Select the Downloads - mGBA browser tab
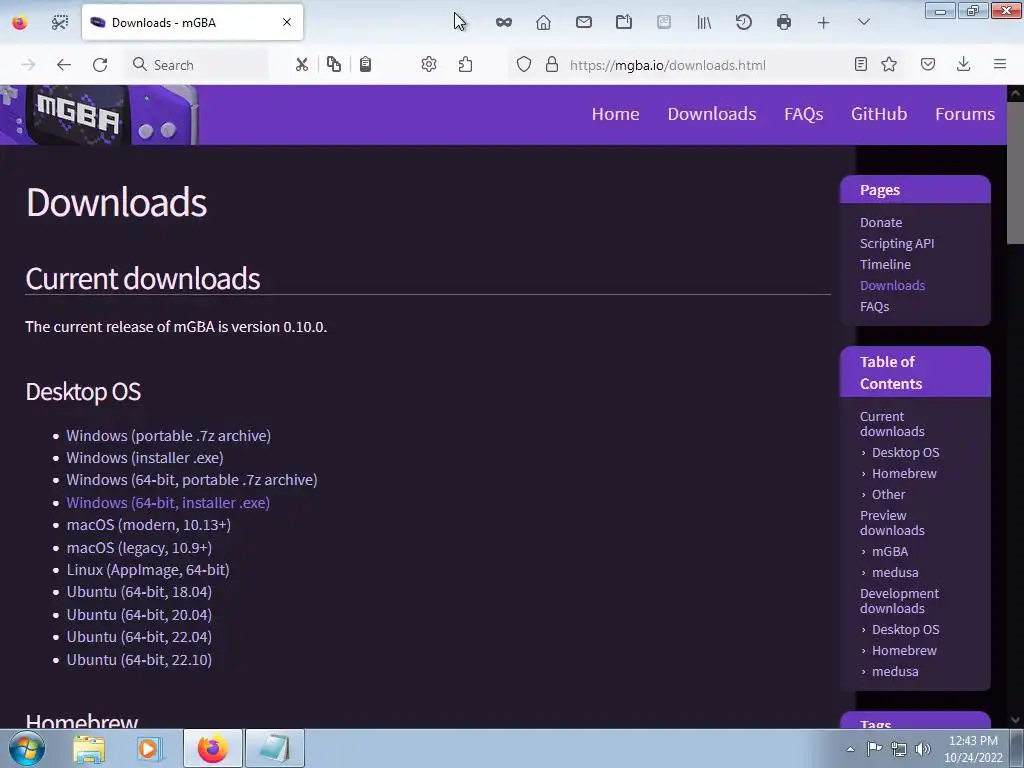 192,22
